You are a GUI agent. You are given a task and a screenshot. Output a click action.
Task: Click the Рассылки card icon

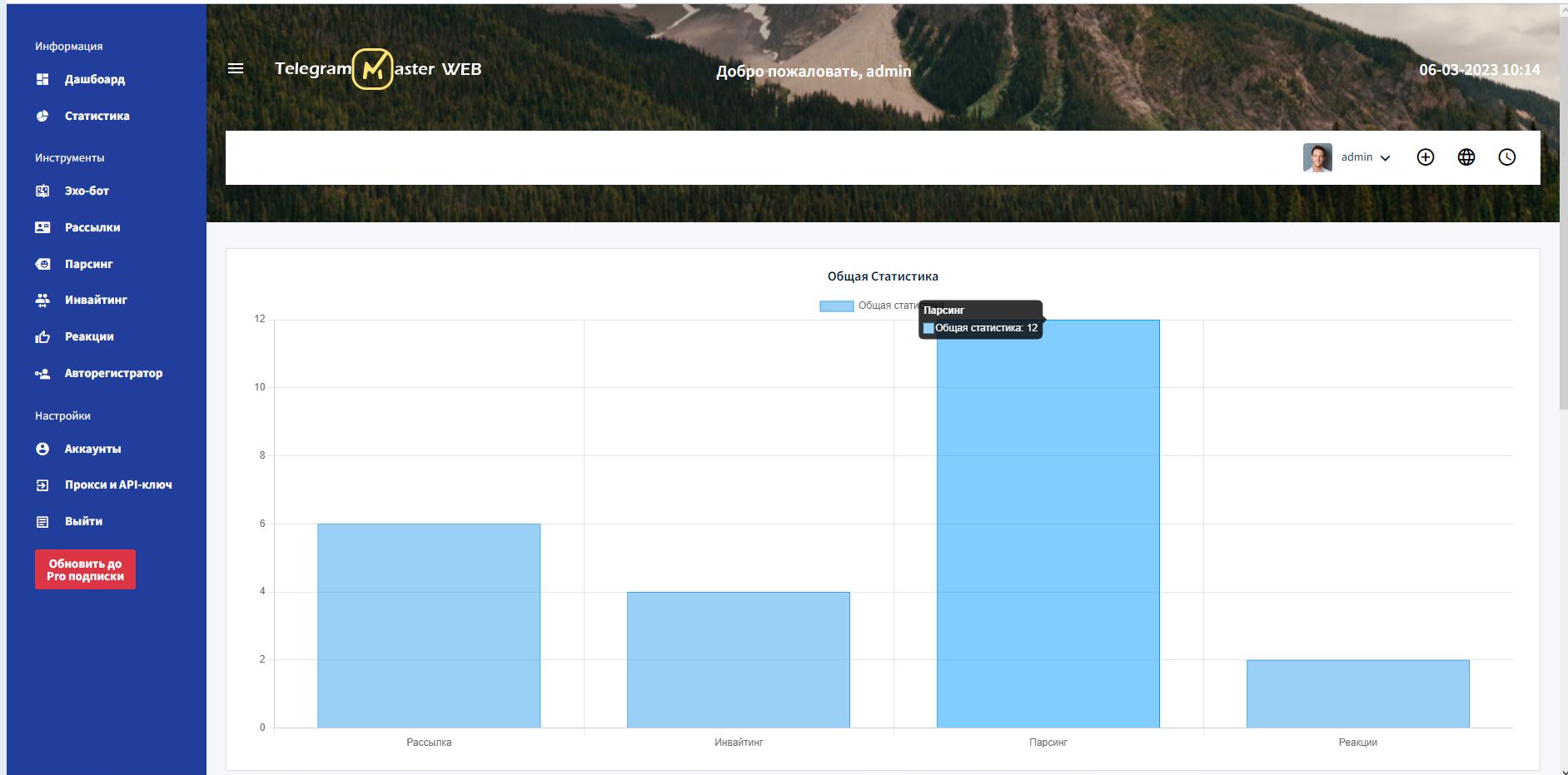[42, 227]
